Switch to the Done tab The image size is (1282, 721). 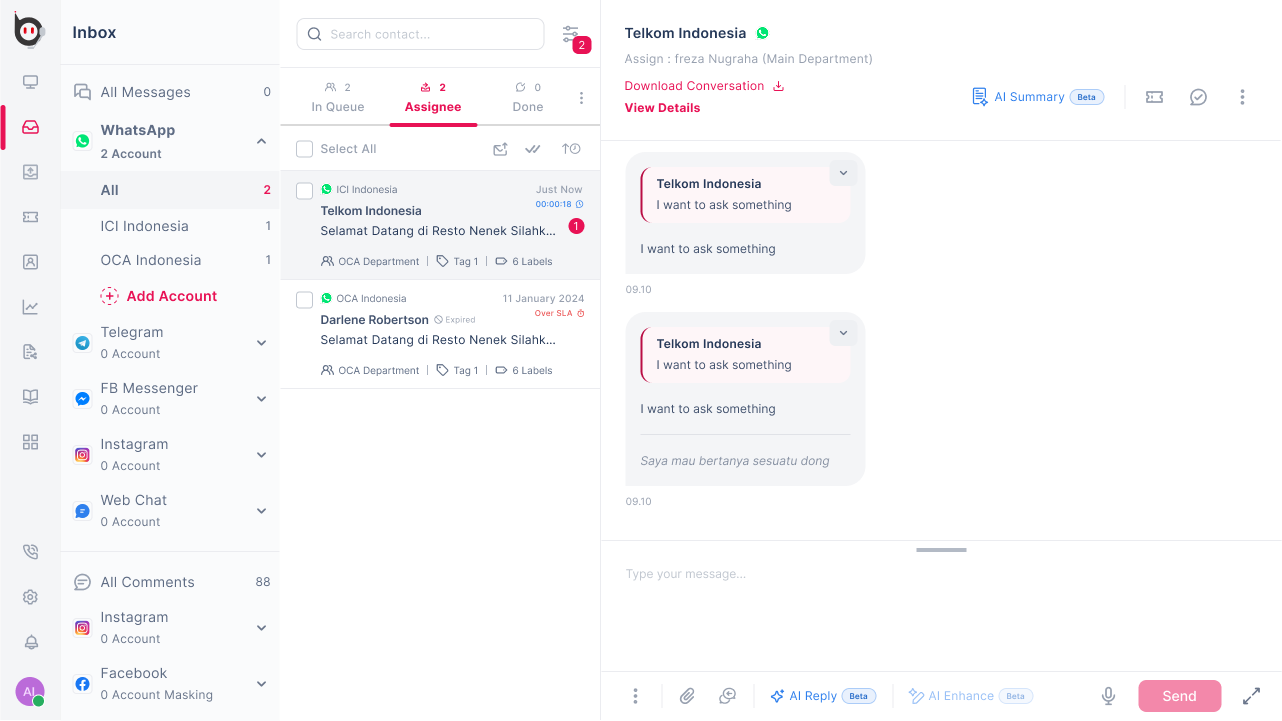pyautogui.click(x=528, y=98)
